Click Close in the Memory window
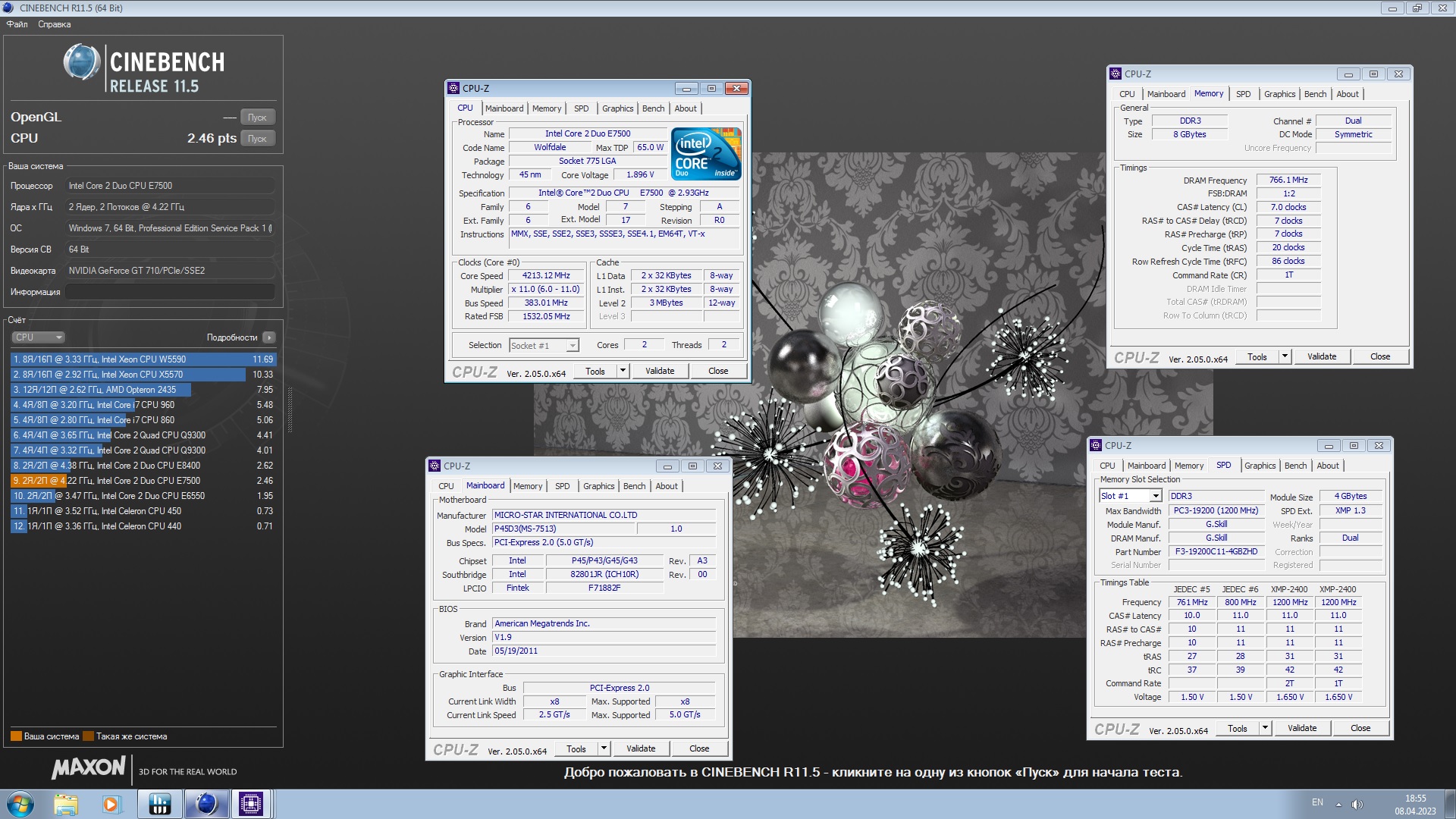1456x819 pixels. click(1380, 356)
